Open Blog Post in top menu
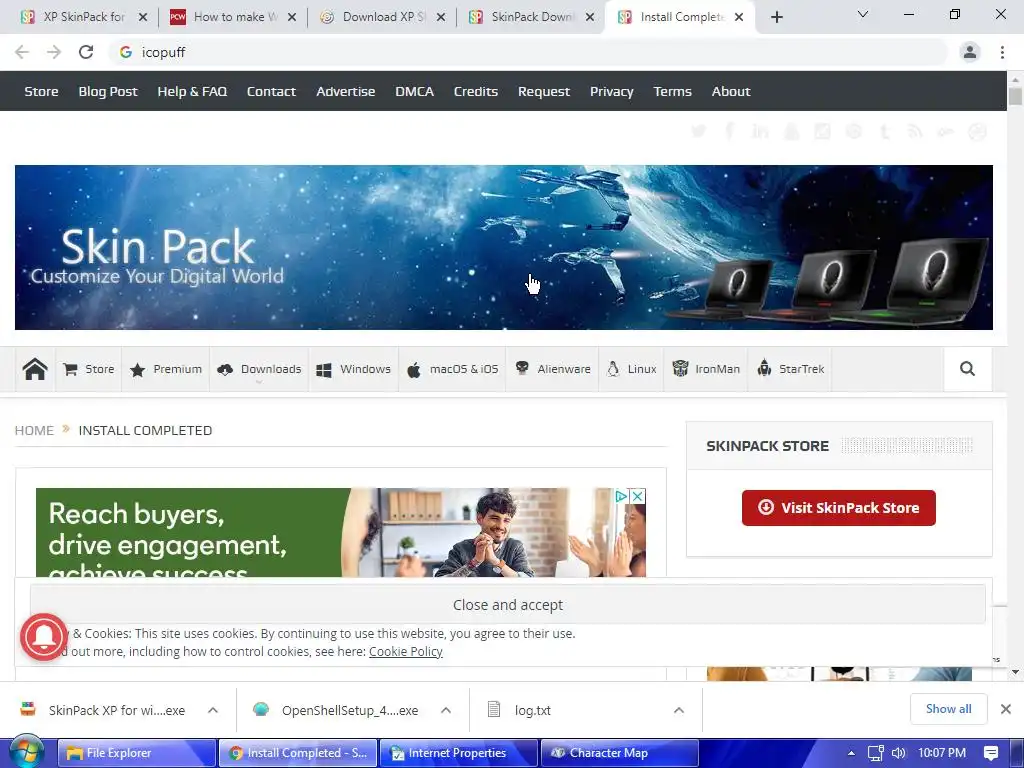 click(108, 91)
